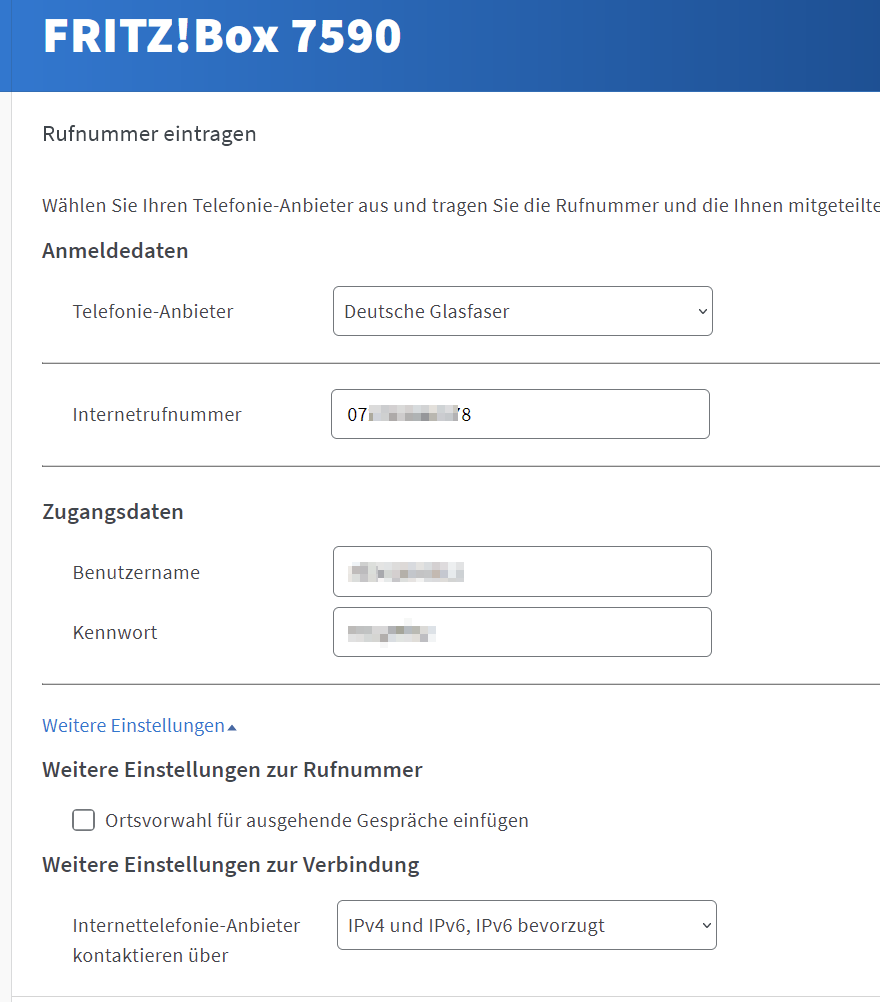Click the Ortsvorwahl für ausgehende Gespräche label text
The image size is (880, 1002).
(x=317, y=821)
